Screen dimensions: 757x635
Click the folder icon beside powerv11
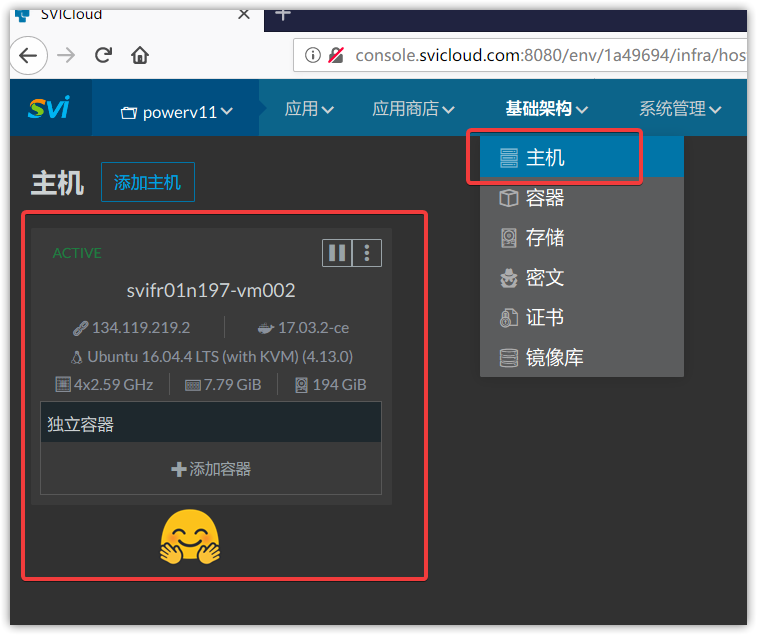click(x=128, y=113)
